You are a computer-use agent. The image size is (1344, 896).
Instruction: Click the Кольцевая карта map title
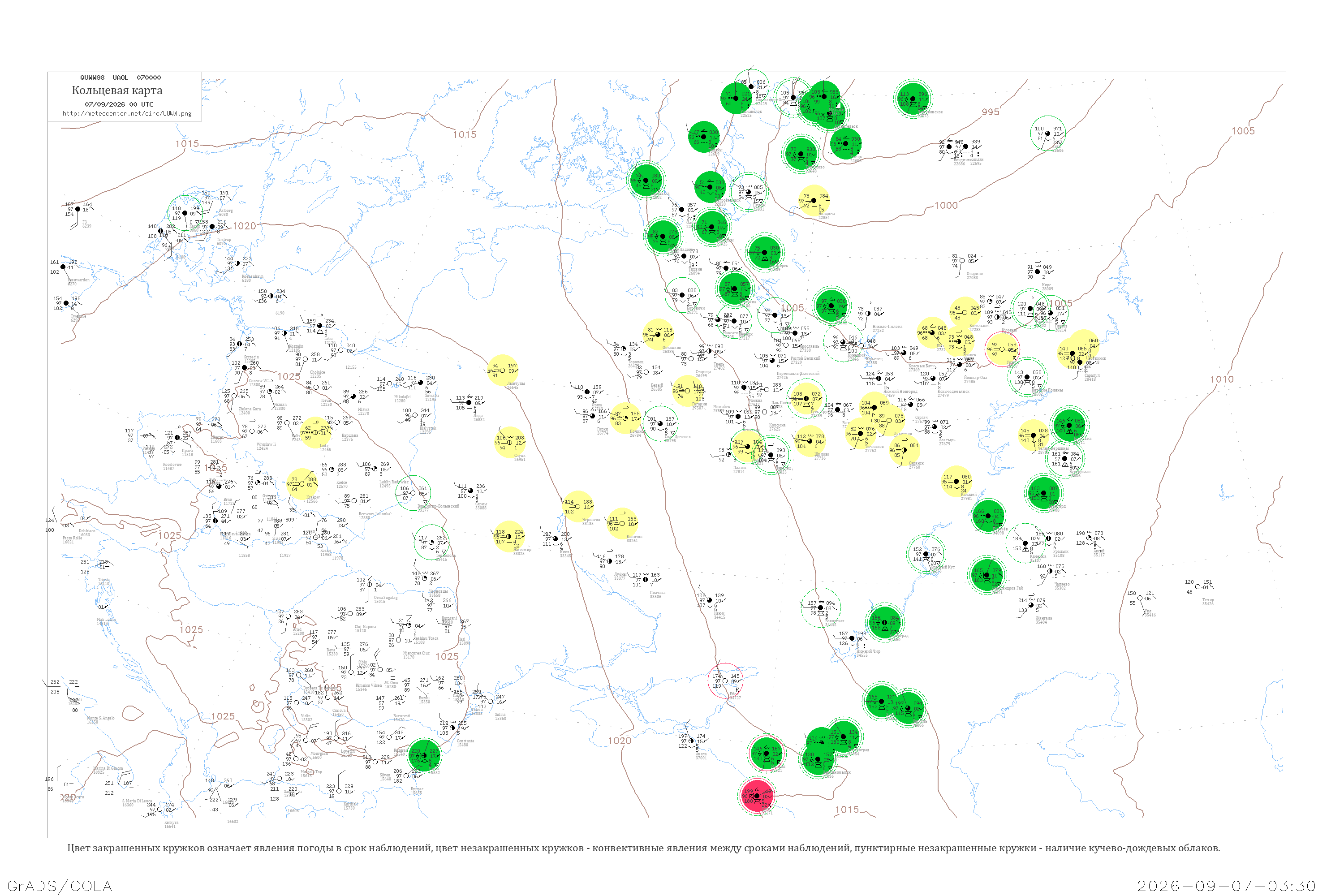(117, 90)
